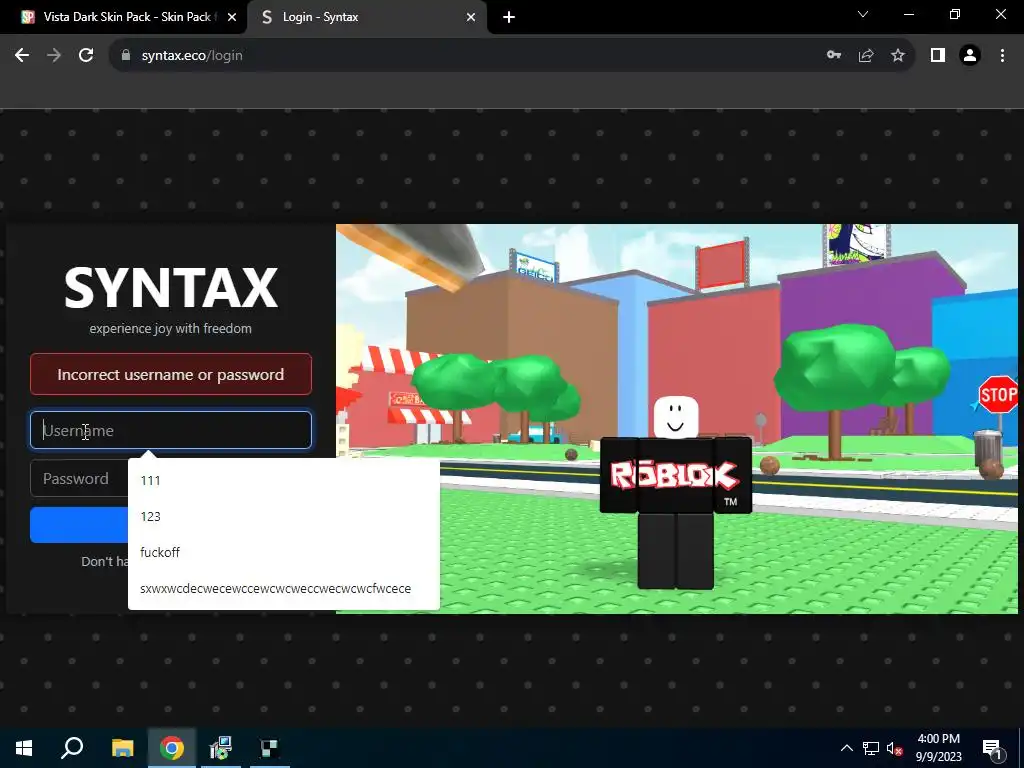
Task: Open File Explorer from taskbar
Action: [122, 748]
